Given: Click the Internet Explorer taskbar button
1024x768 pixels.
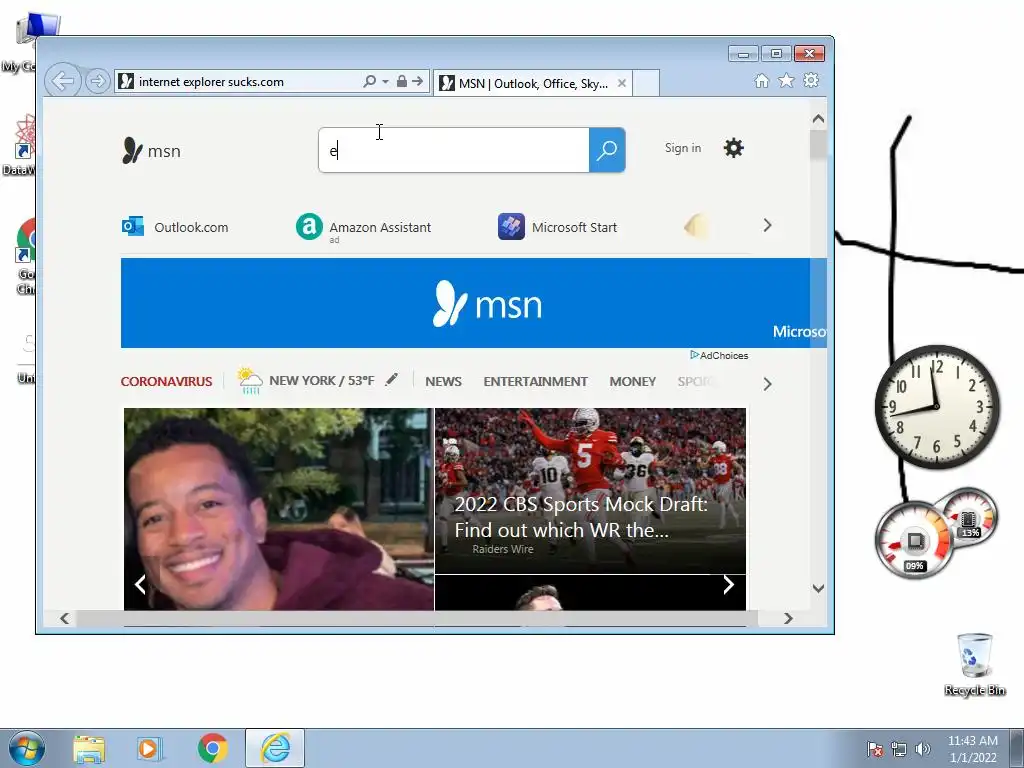Looking at the screenshot, I should click(275, 748).
